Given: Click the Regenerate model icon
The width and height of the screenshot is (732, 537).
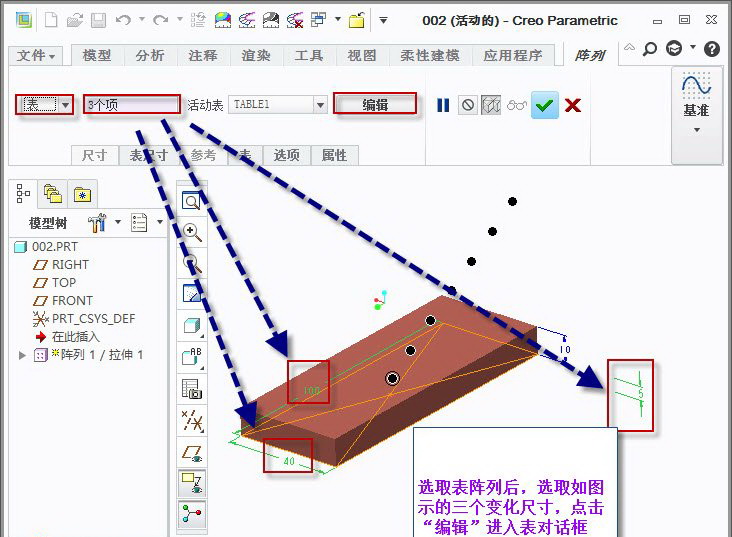Looking at the screenshot, I should tap(198, 20).
